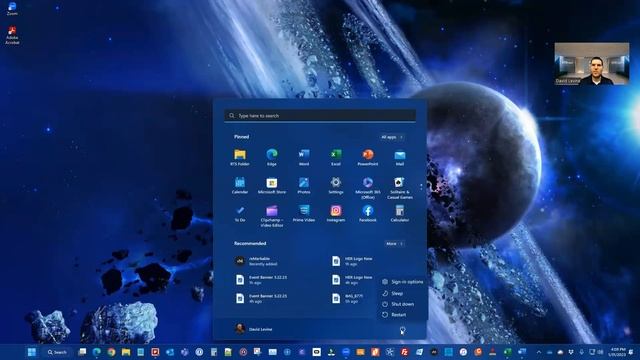This screenshot has width=640, height=360.
Task: Click the microphone icon in system tray
Action: coord(582,352)
